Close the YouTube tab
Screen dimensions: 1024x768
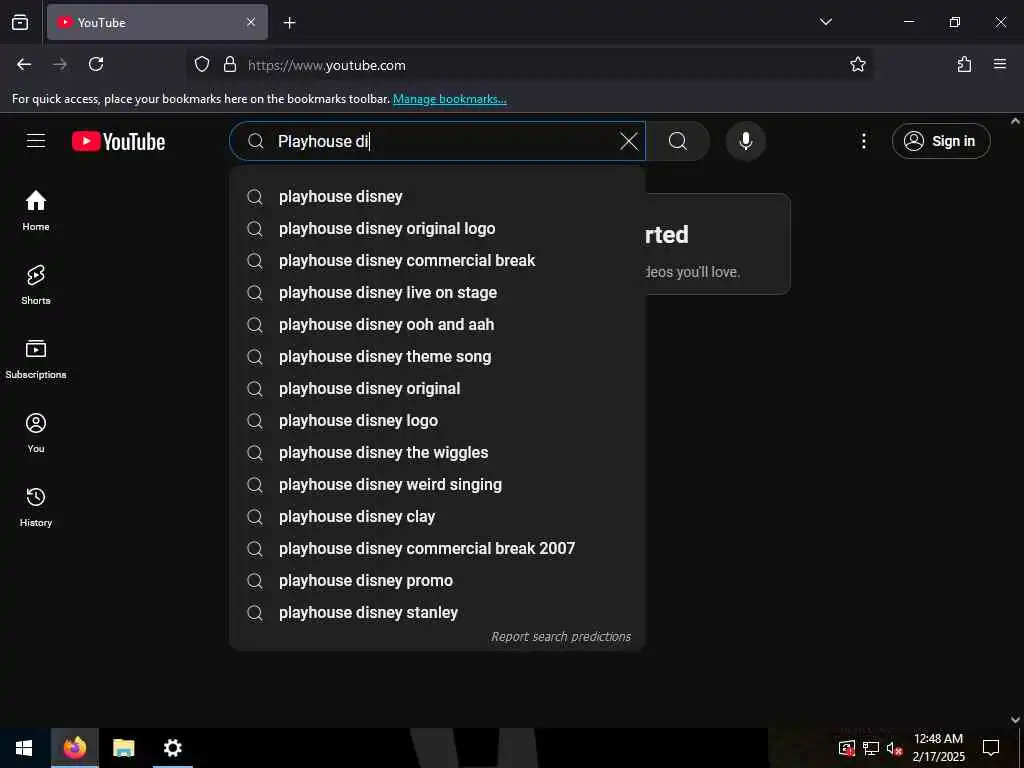tap(251, 23)
